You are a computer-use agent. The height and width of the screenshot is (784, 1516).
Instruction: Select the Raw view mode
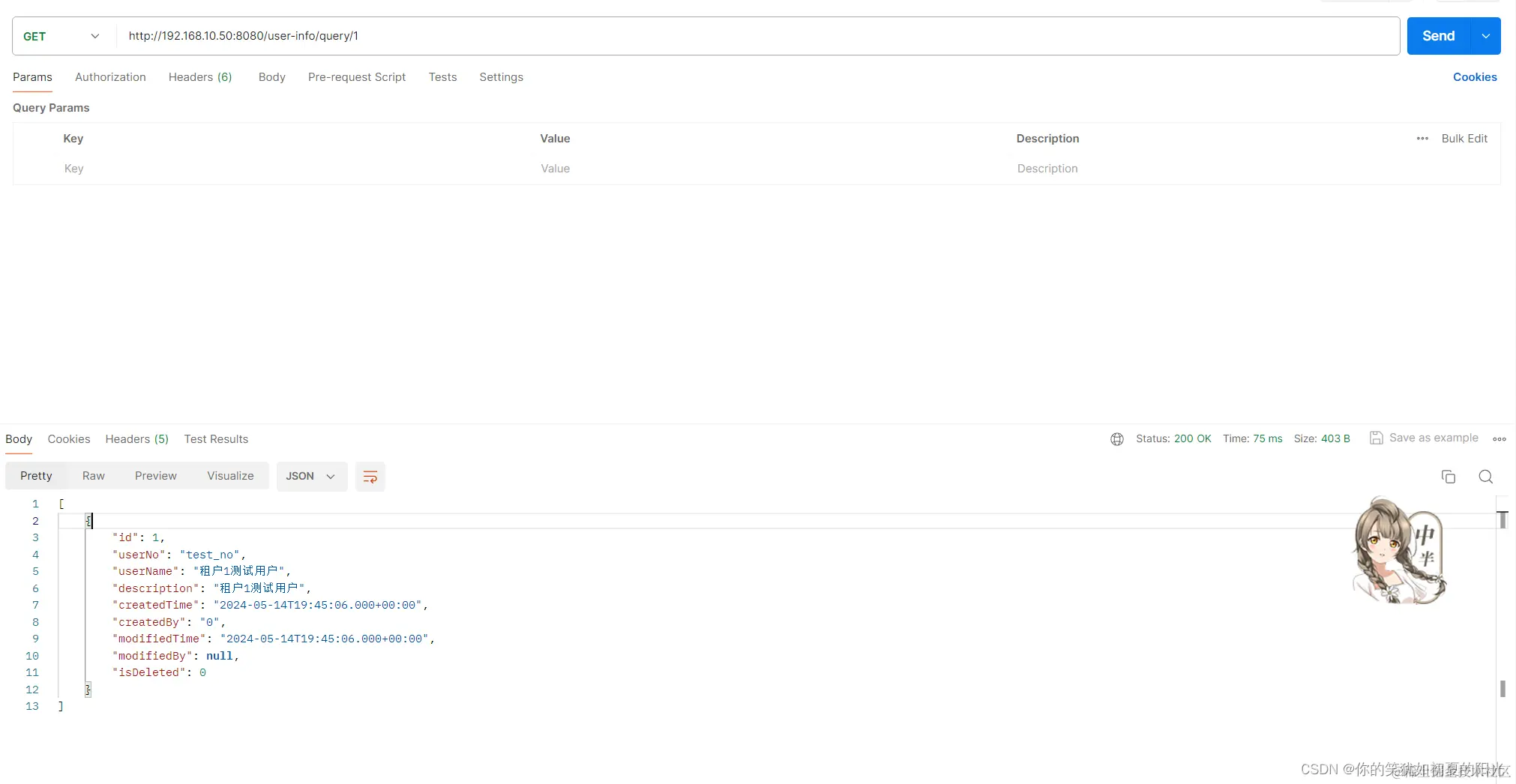(93, 476)
